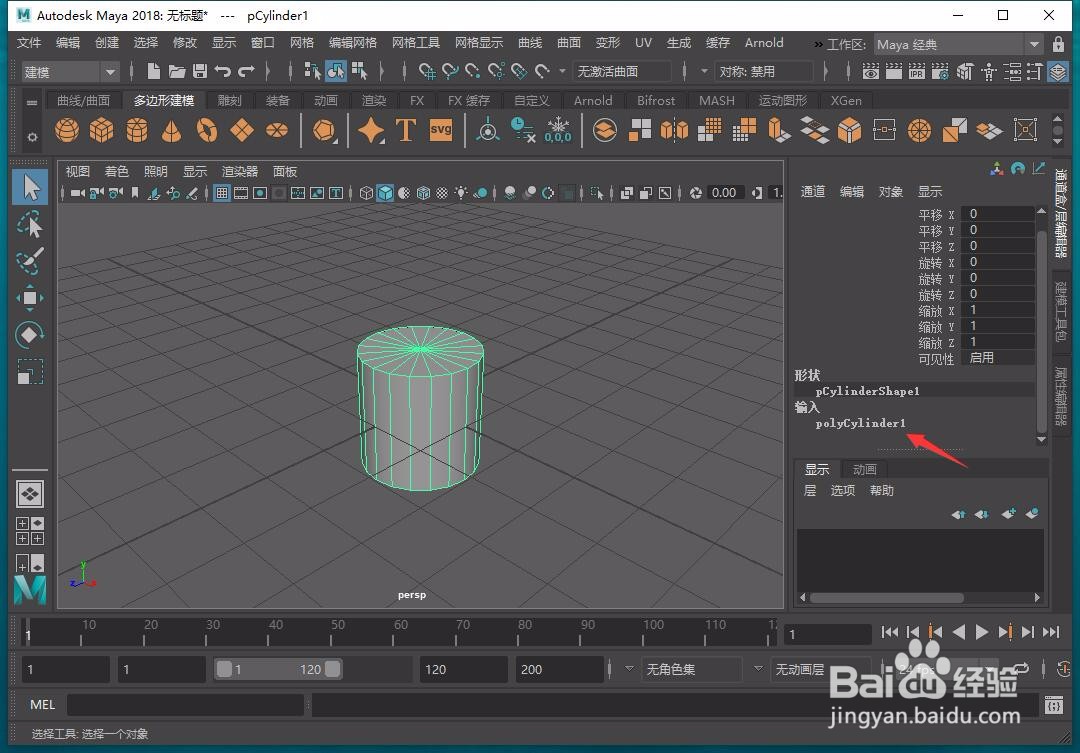Toggle isolate select in viewport toolbar
Screen dimensions: 1080x753
pyautogui.click(x=596, y=193)
